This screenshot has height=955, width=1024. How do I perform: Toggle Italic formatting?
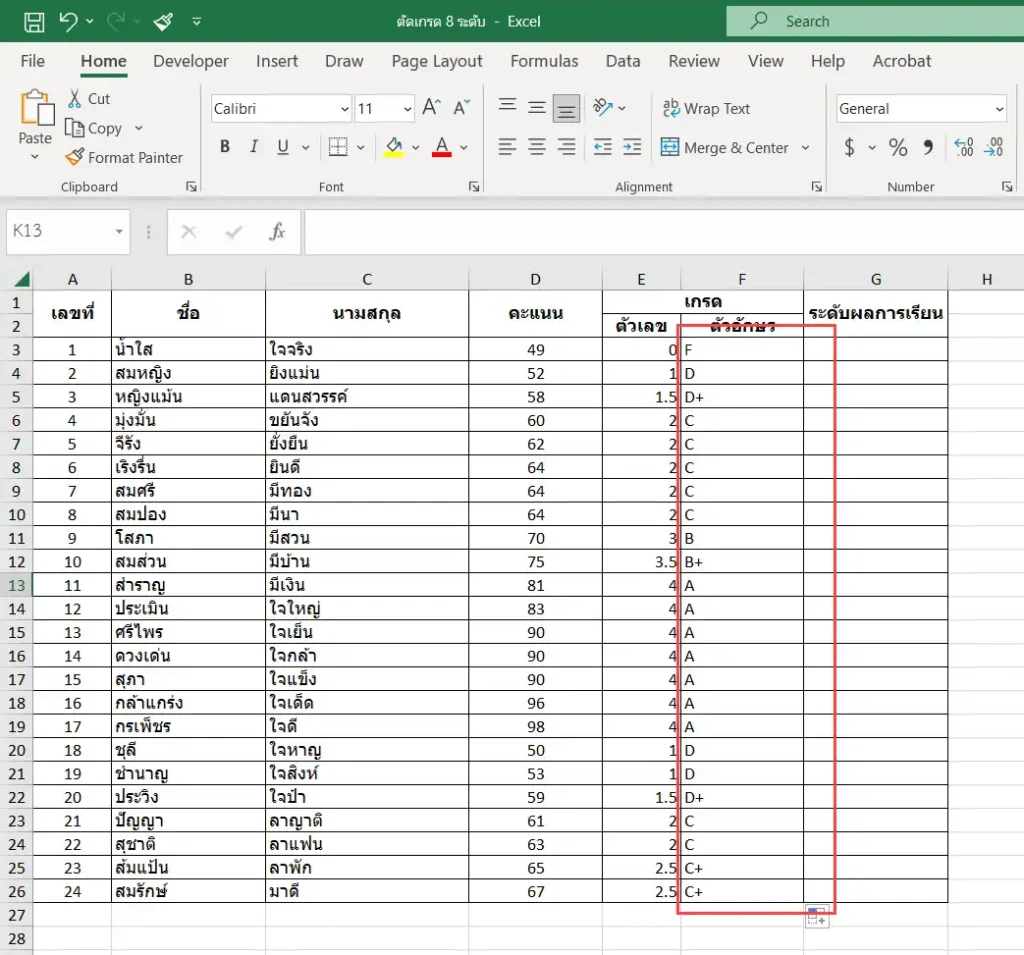253,146
